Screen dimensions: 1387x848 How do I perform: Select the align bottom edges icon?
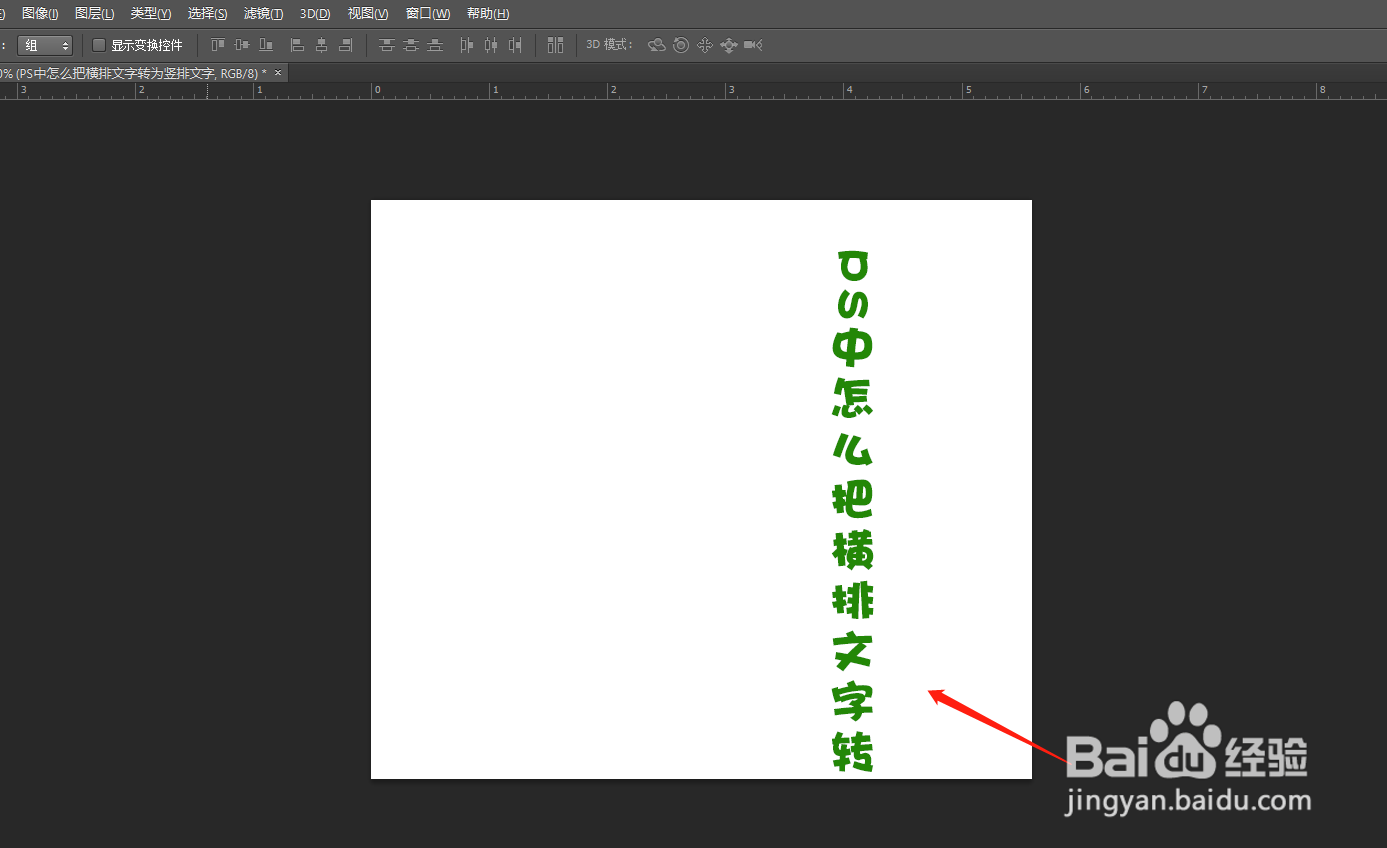265,45
